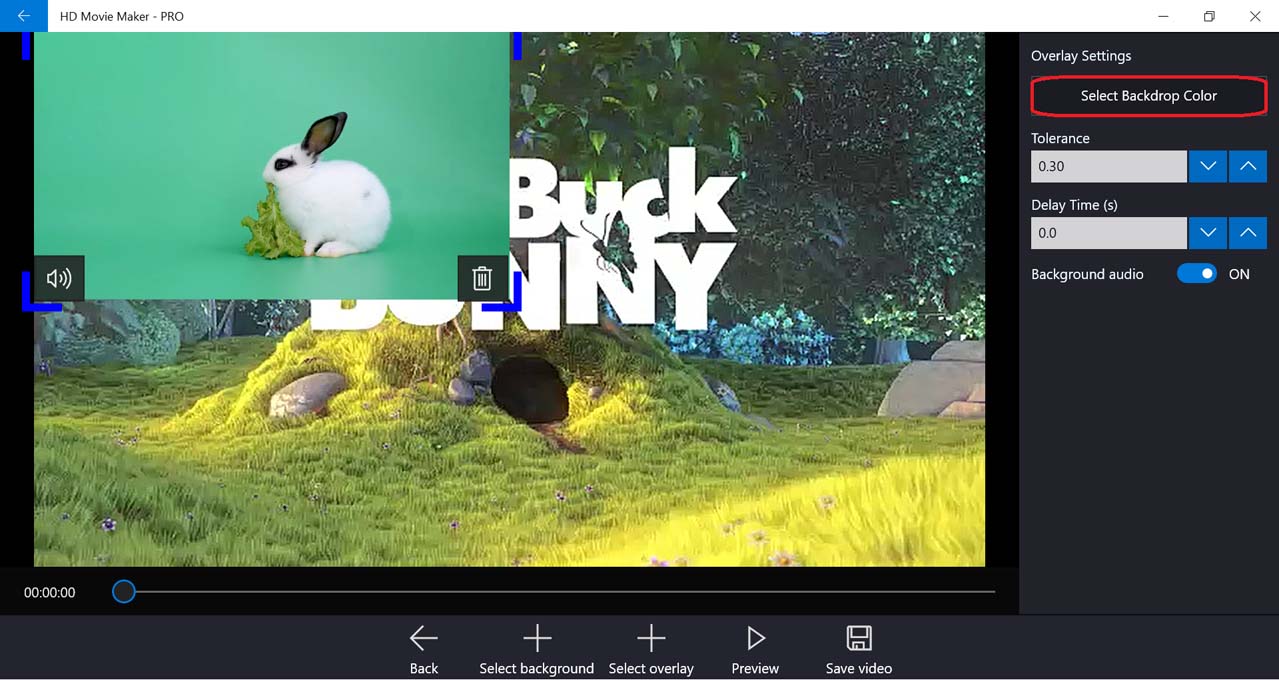Click the Delay Time field showing 0.0
Viewport: 1279px width, 680px height.
click(1108, 233)
